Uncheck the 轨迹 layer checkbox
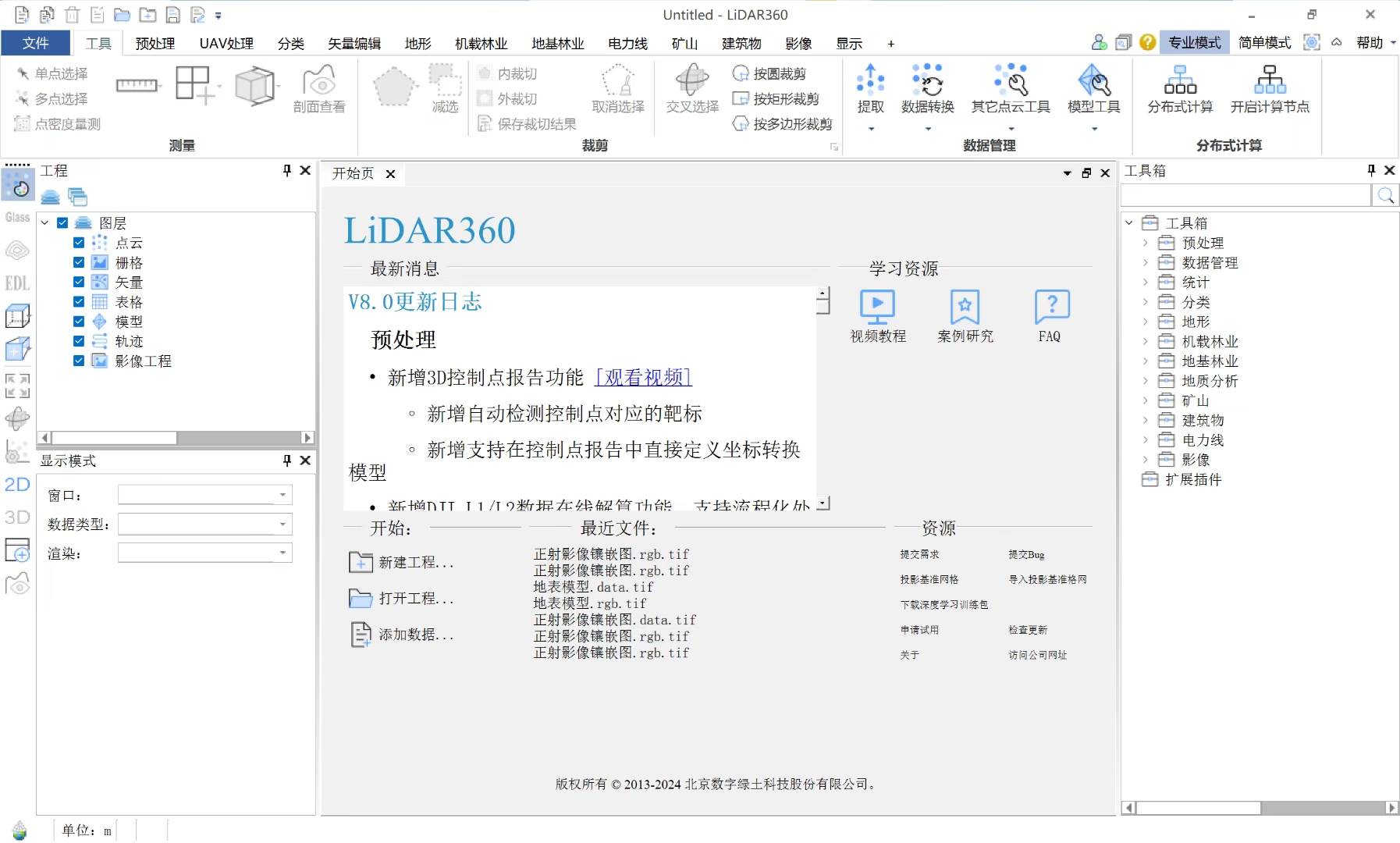Viewport: 1400px width, 843px height. (x=79, y=341)
